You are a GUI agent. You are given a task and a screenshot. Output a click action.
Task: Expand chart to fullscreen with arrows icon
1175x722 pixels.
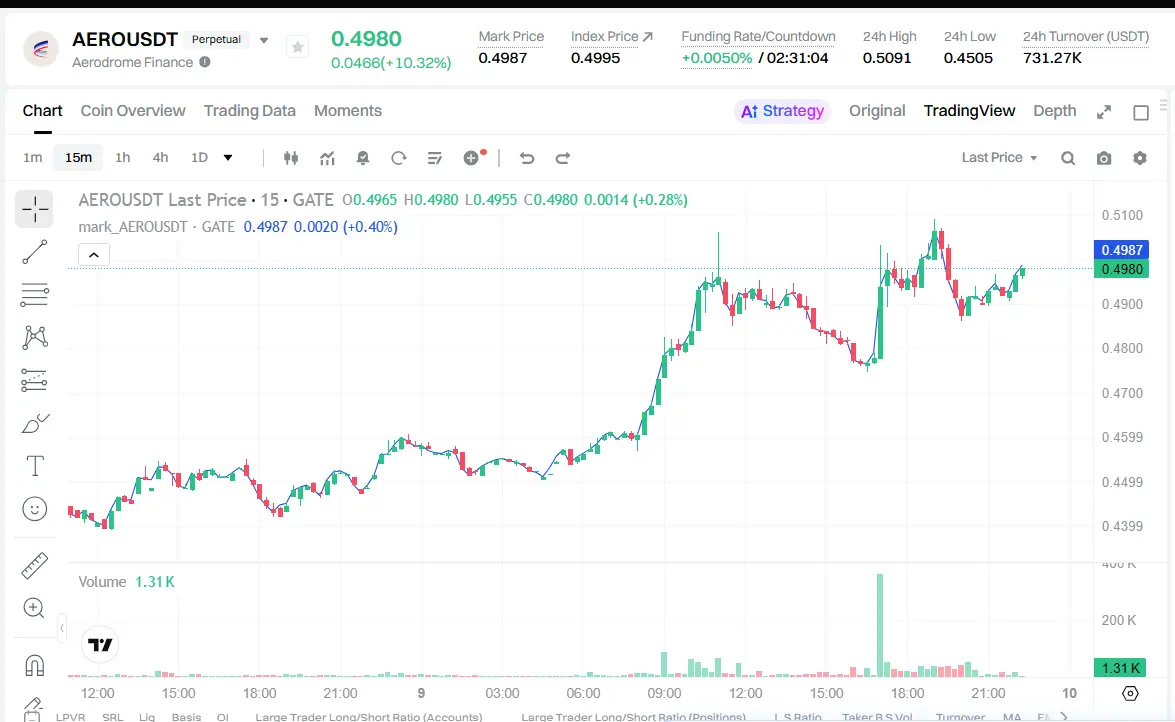(1104, 112)
